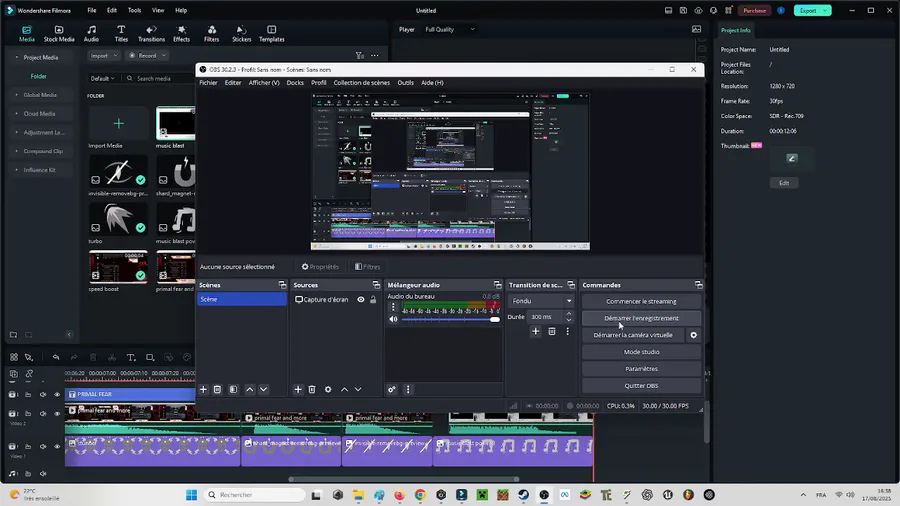
Task: Click Search media field in Filmora
Action: coord(162,79)
